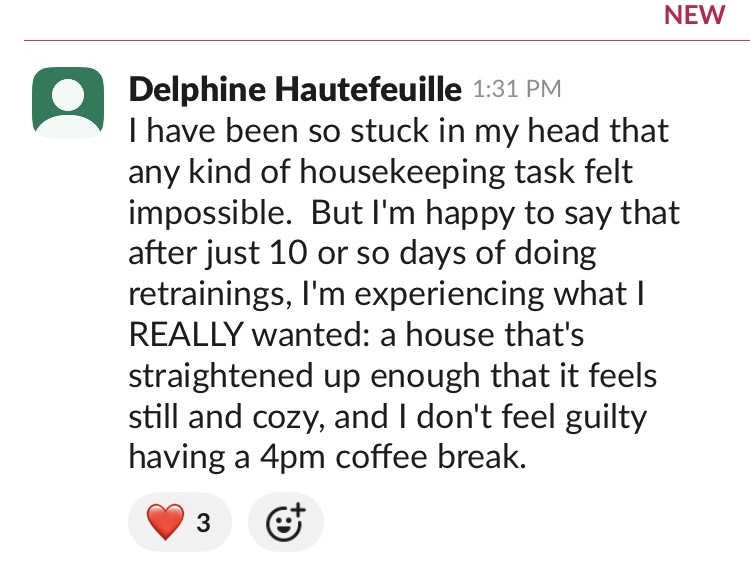Click the word REALLY in the message
The width and height of the screenshot is (750, 561).
187,335
